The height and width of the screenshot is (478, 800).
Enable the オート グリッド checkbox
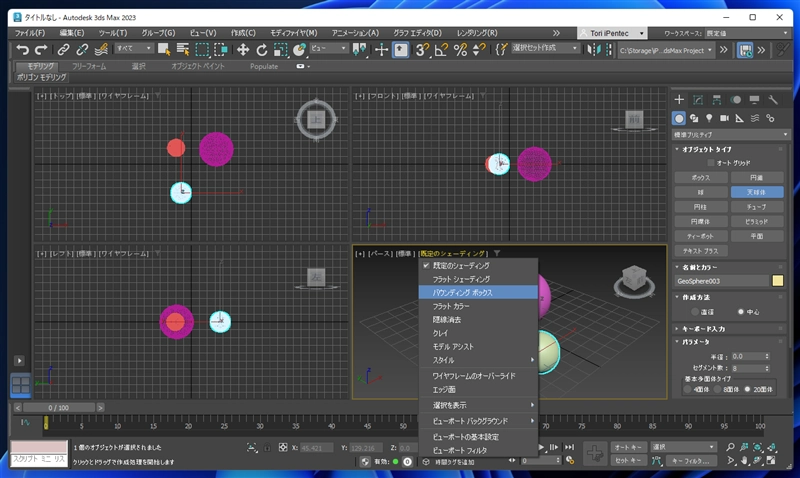pos(711,163)
